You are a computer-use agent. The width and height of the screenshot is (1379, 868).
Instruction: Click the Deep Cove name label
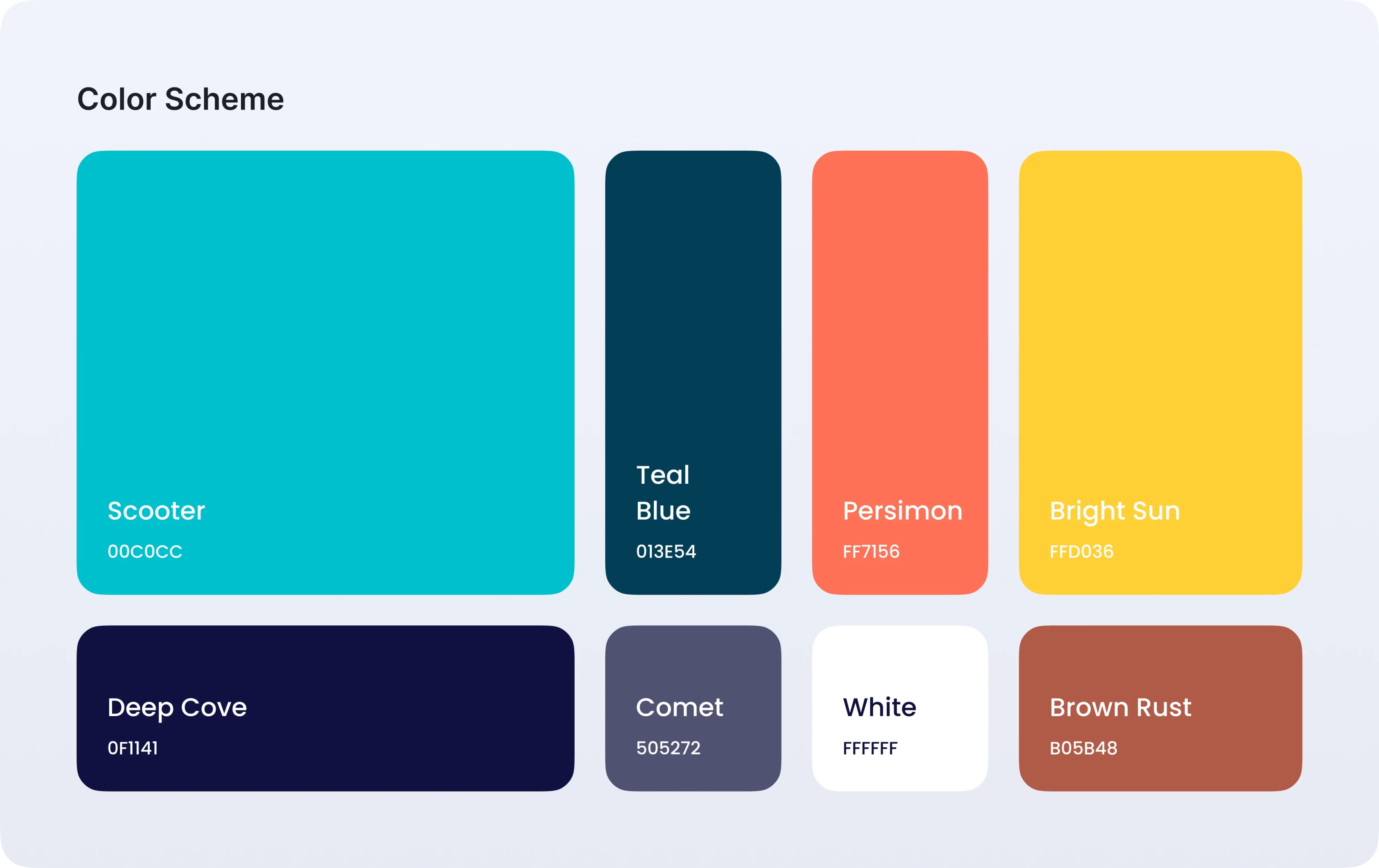tap(177, 708)
